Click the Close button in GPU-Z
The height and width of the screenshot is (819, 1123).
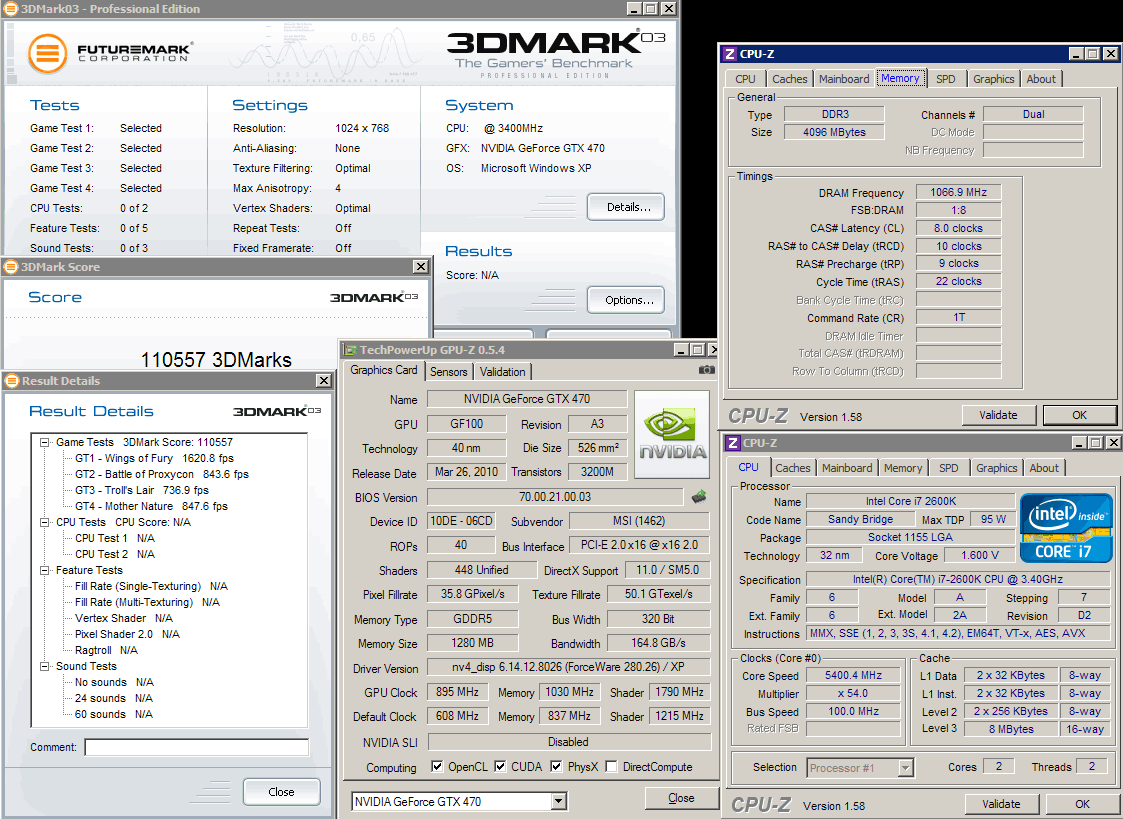coord(680,798)
